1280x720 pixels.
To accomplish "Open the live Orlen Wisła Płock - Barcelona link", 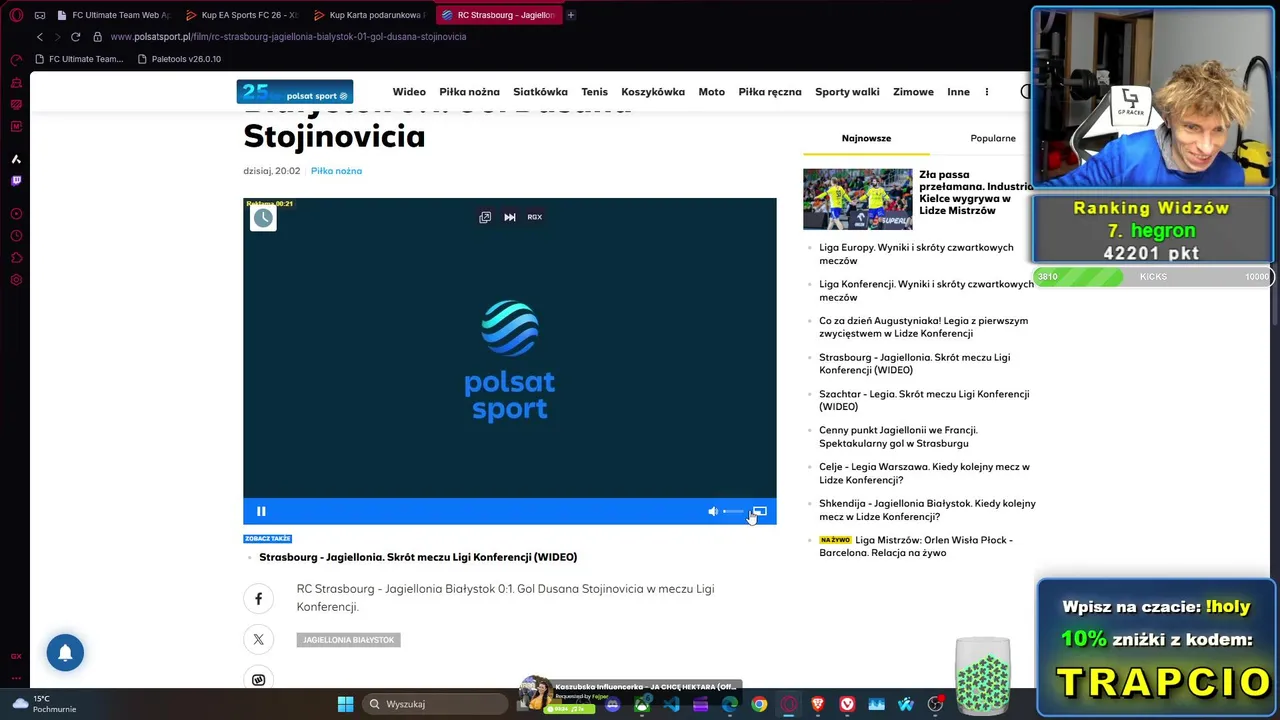I will click(x=916, y=546).
